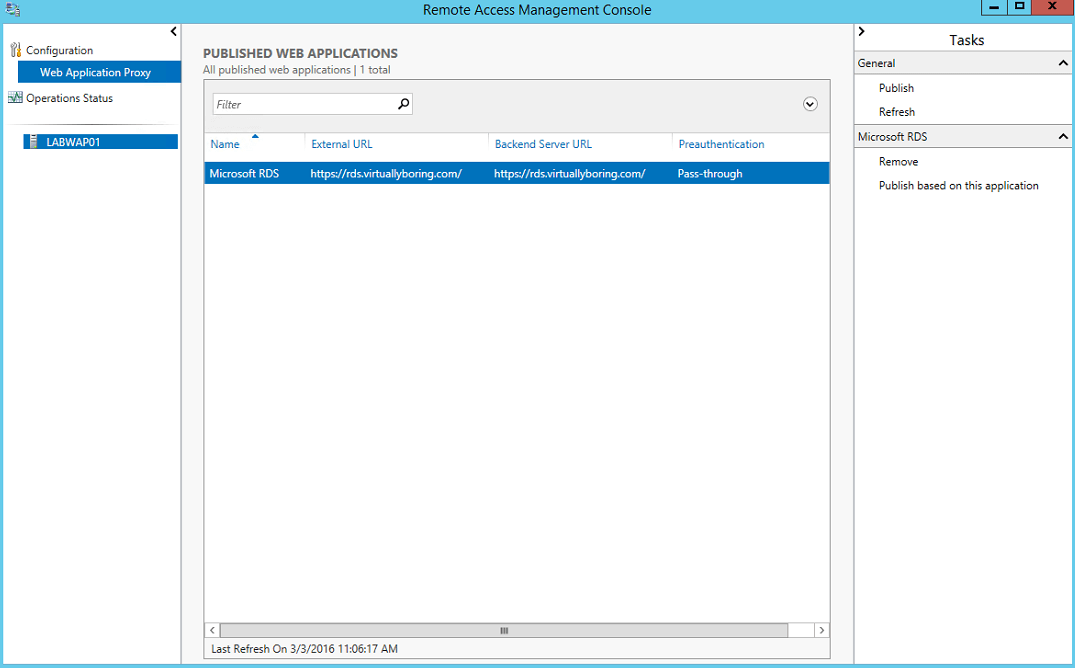Screen dimensions: 1075x668
Task: Click the horizontal scrollbar thumb
Action: [504, 630]
